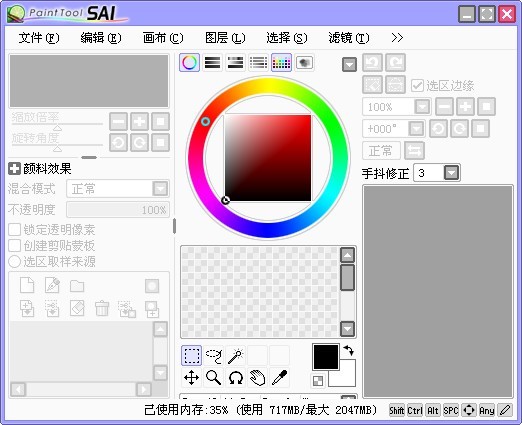
Task: Click the new layer icon
Action: click(x=27, y=285)
